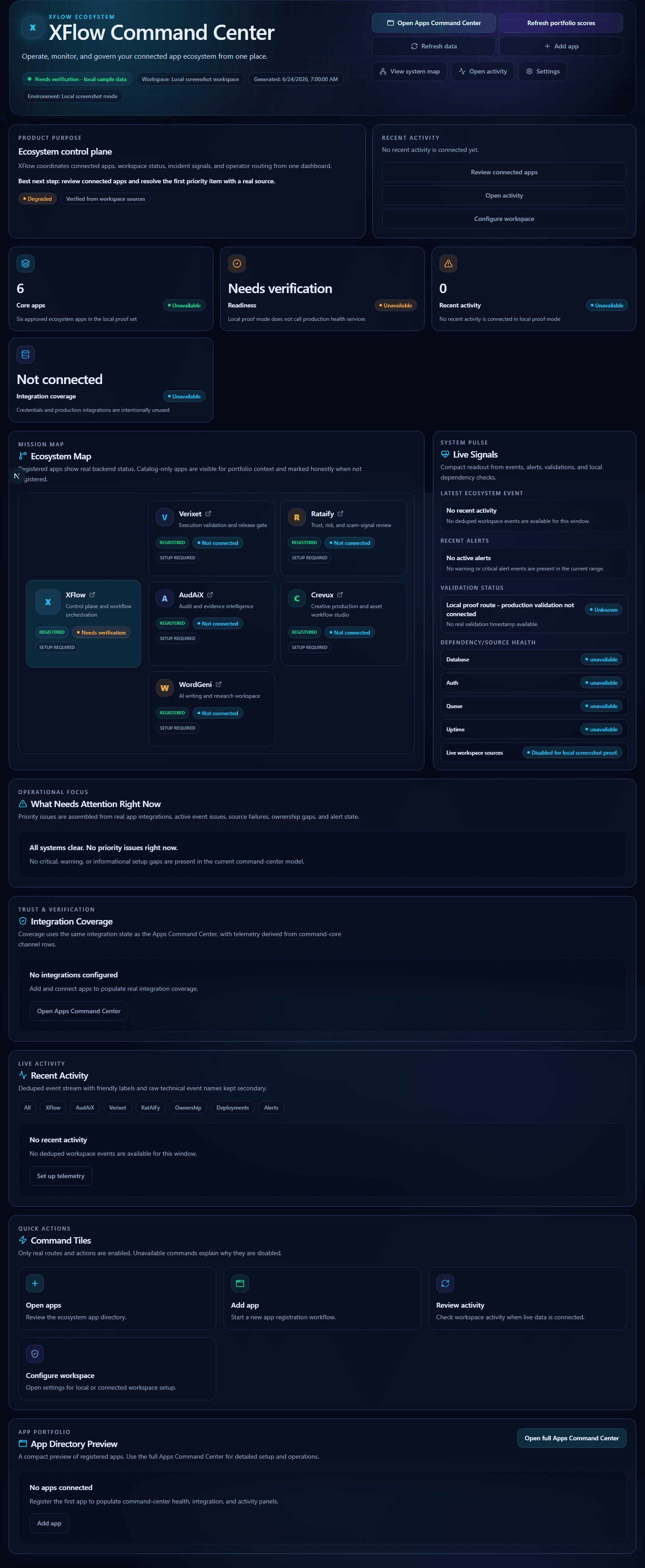Filter recent activity by AudAiX
The image size is (645, 1568).
click(85, 1108)
